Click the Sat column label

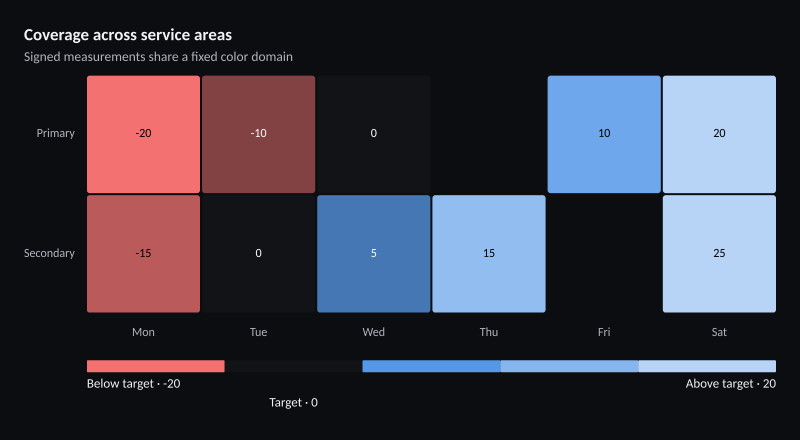pyautogui.click(x=719, y=332)
